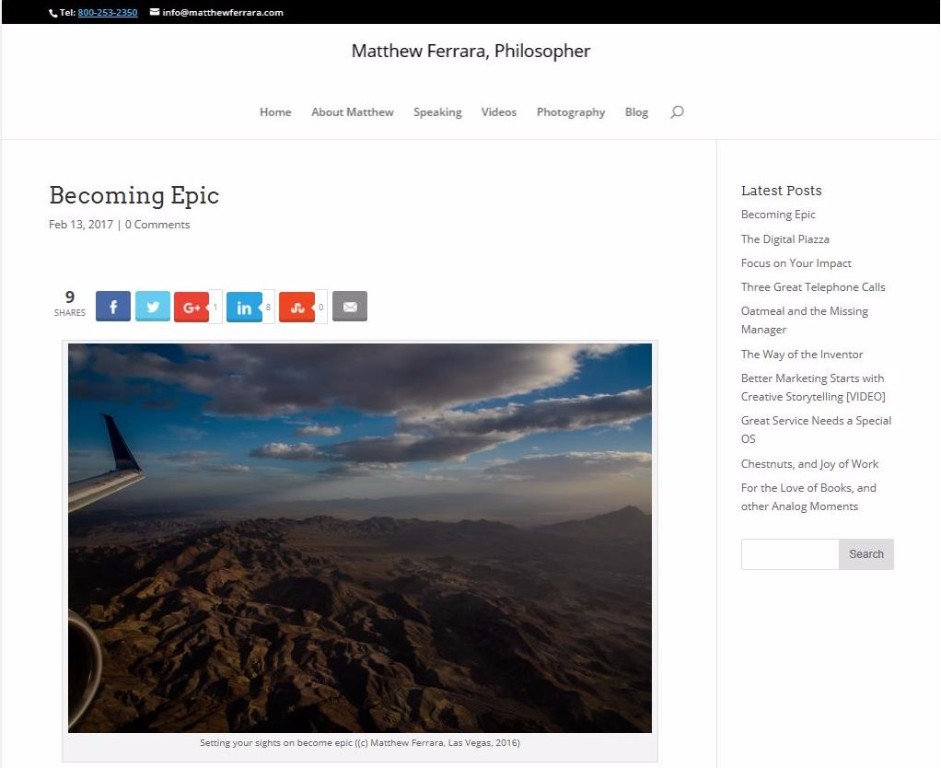Click the Twitter share icon
The image size is (941, 768).
pyautogui.click(x=152, y=307)
